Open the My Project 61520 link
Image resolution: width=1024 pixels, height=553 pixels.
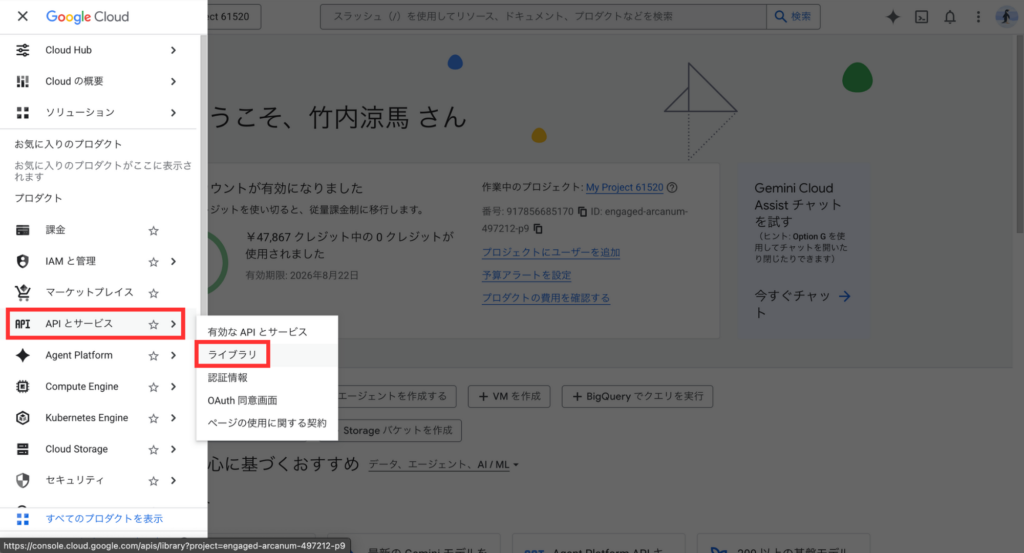(x=624, y=187)
